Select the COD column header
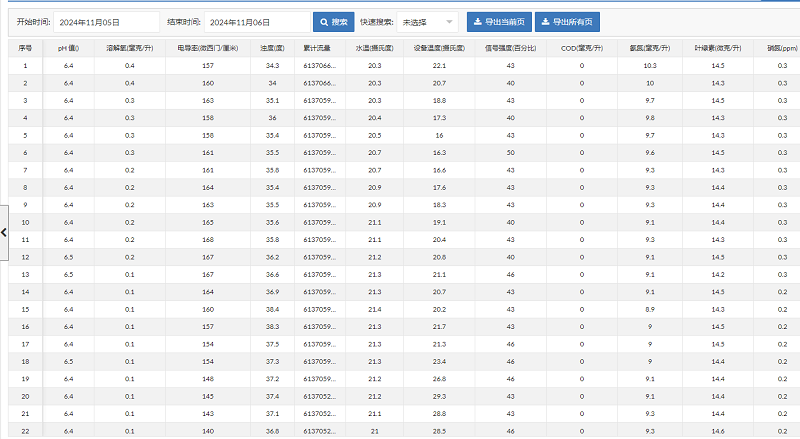 [581, 47]
